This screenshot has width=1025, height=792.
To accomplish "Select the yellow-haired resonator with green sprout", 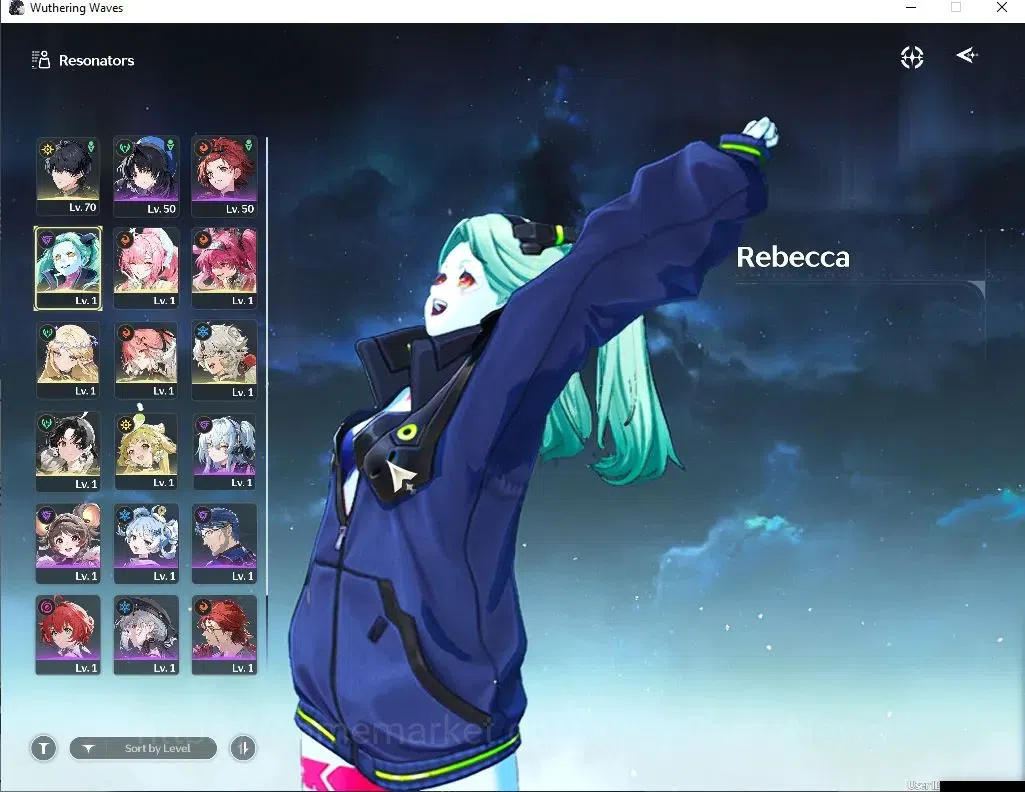I will (x=146, y=452).
